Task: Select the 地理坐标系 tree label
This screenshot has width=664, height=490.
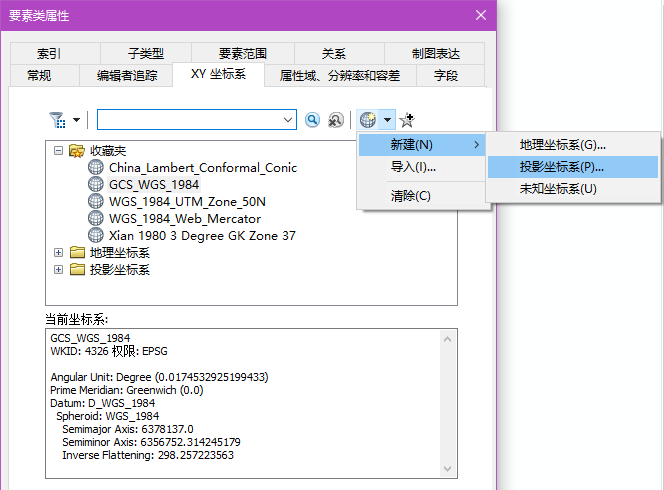Action: coord(120,253)
